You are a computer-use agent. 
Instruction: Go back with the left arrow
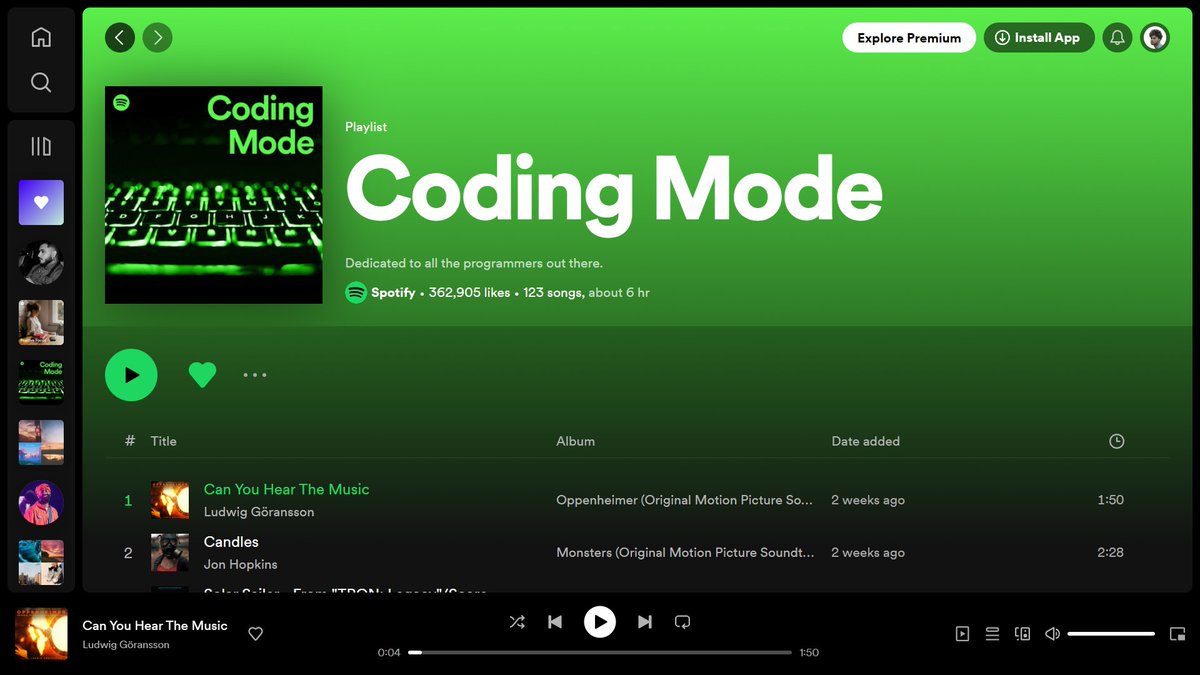120,38
